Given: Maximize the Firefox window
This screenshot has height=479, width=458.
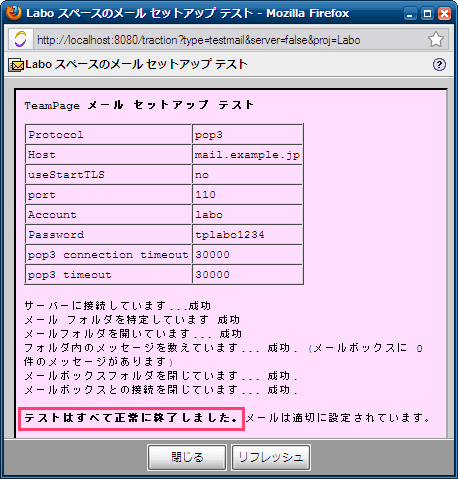Looking at the screenshot, I should point(427,14).
